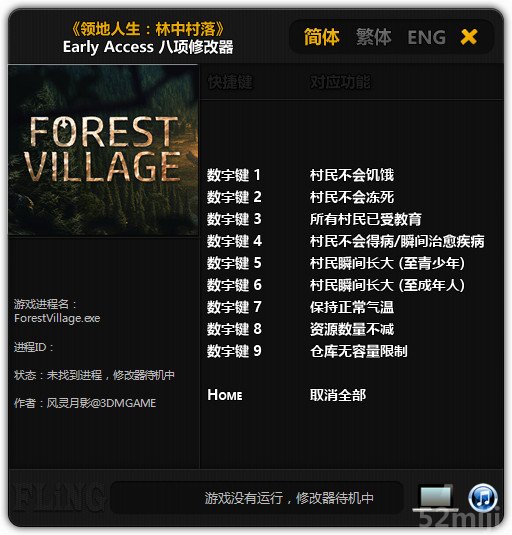Switch language to 繁体
The height and width of the screenshot is (535, 512).
[x=374, y=37]
